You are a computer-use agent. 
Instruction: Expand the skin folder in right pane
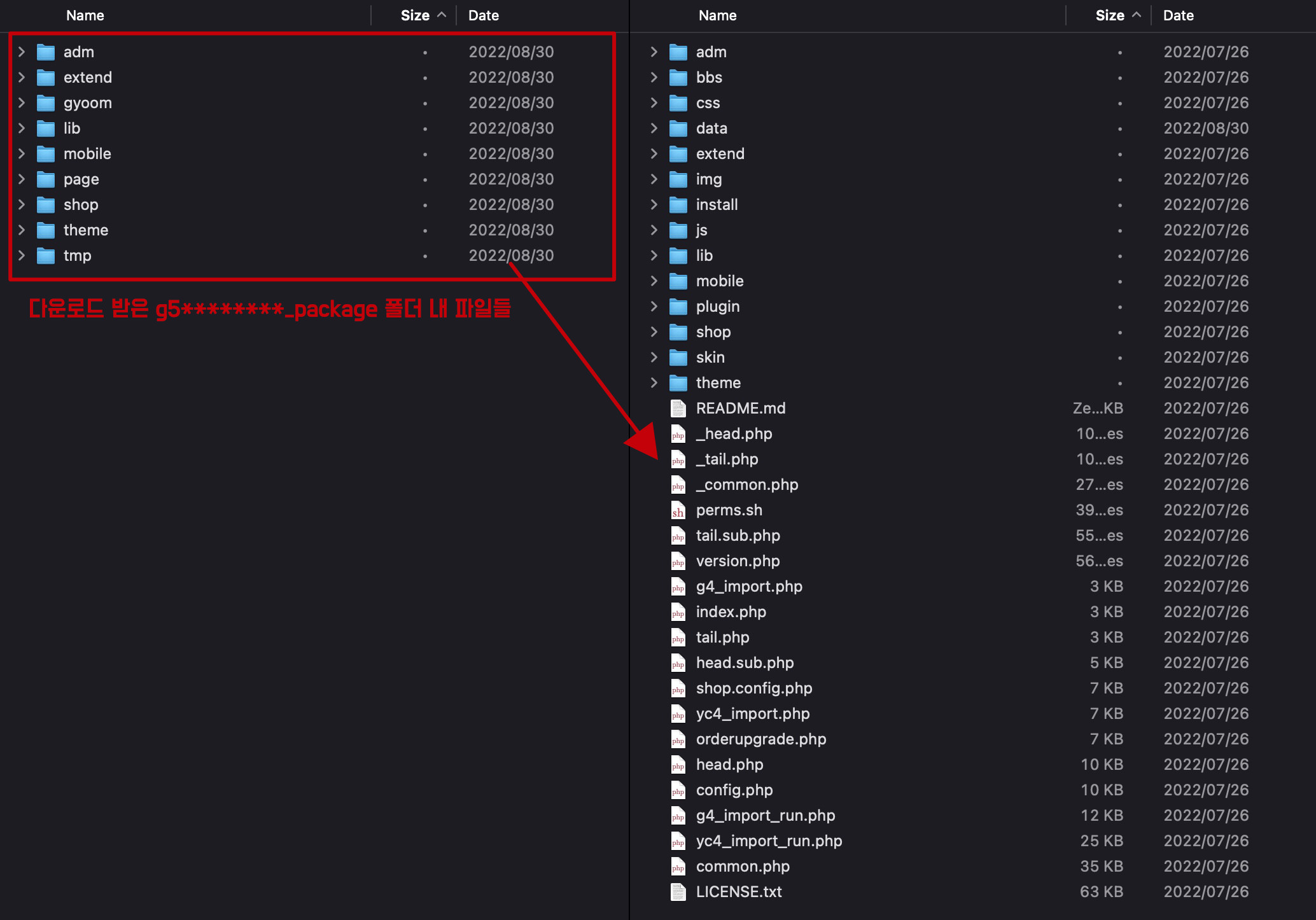pyautogui.click(x=654, y=358)
